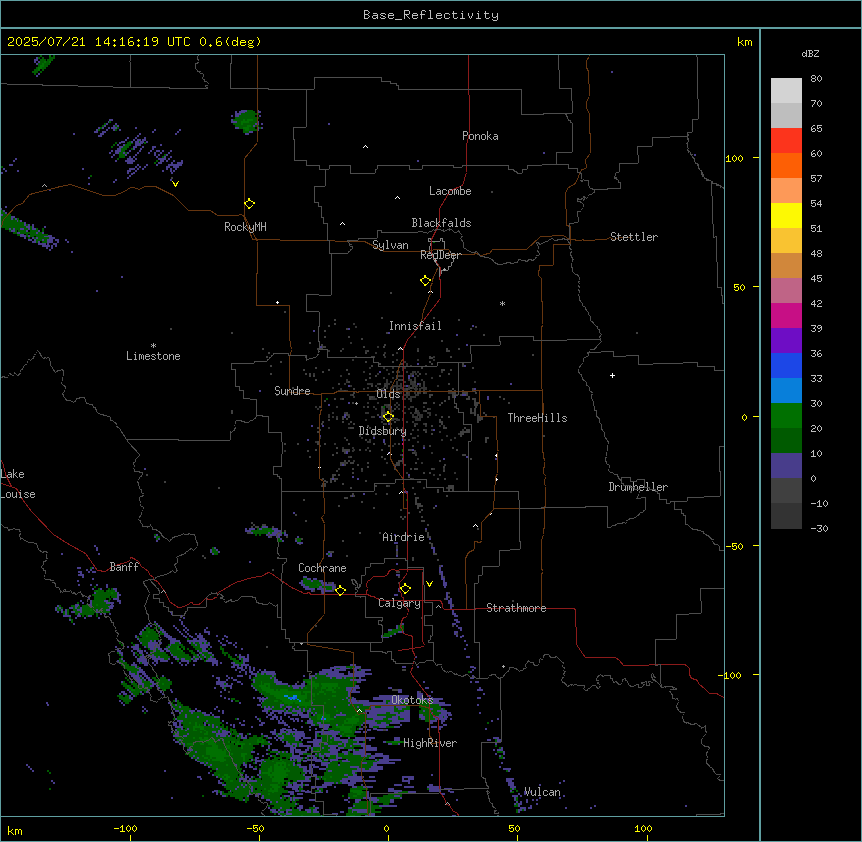Click the Blackfalds city label
Viewport: 862px width, 842px height.
[x=441, y=223]
